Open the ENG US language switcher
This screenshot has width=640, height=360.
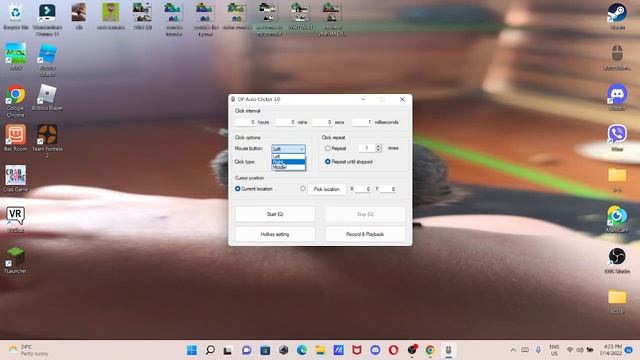click(x=554, y=350)
